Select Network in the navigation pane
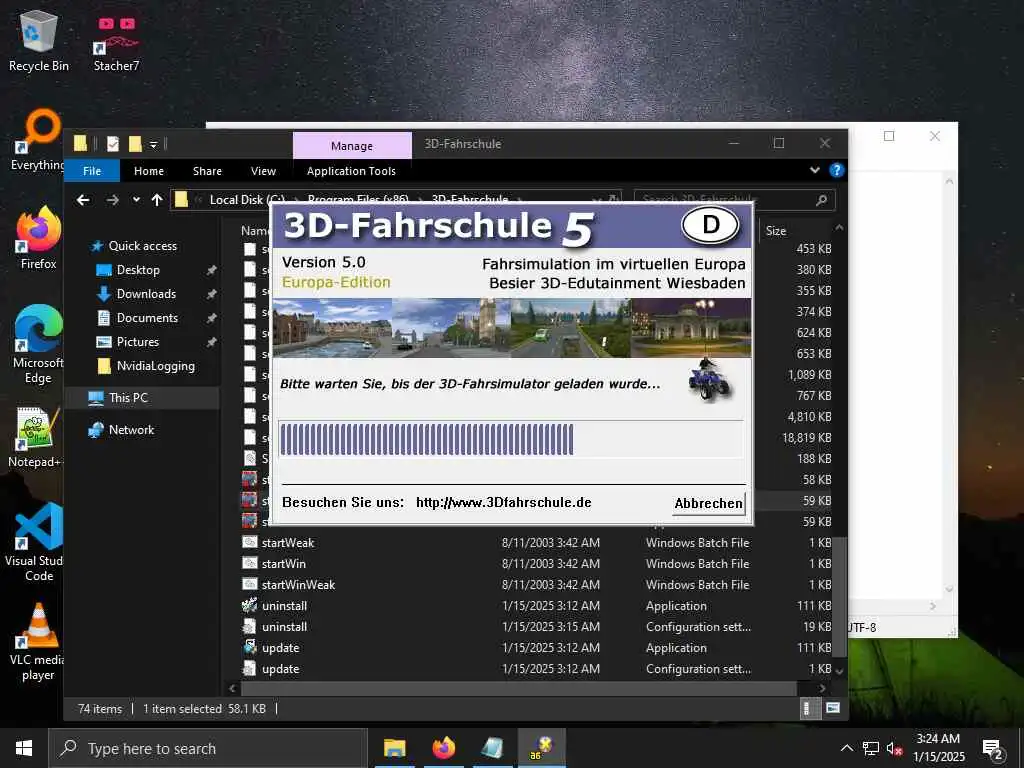This screenshot has width=1024, height=768. click(x=131, y=430)
